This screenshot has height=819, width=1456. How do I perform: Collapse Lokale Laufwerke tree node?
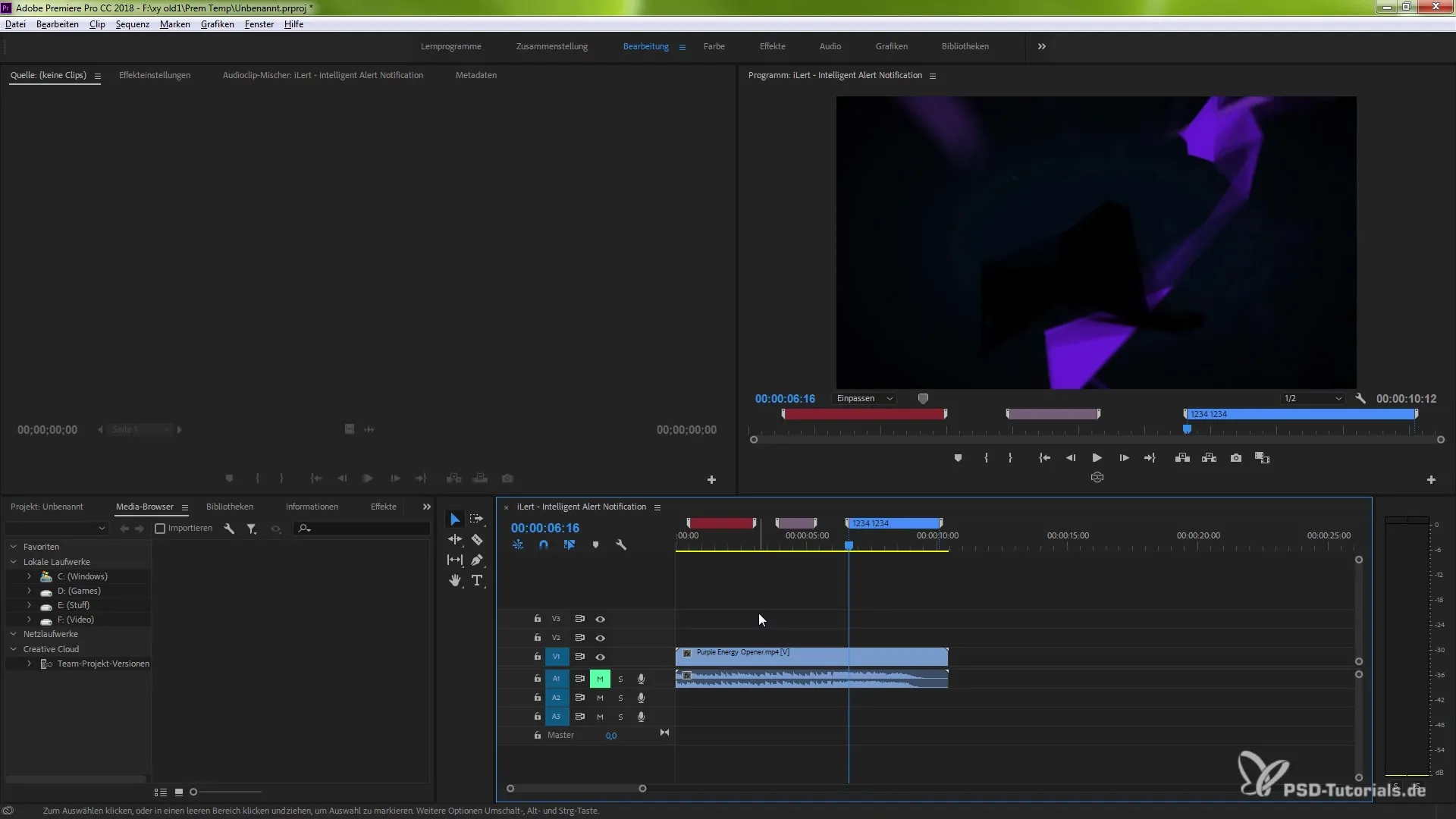pyautogui.click(x=13, y=562)
